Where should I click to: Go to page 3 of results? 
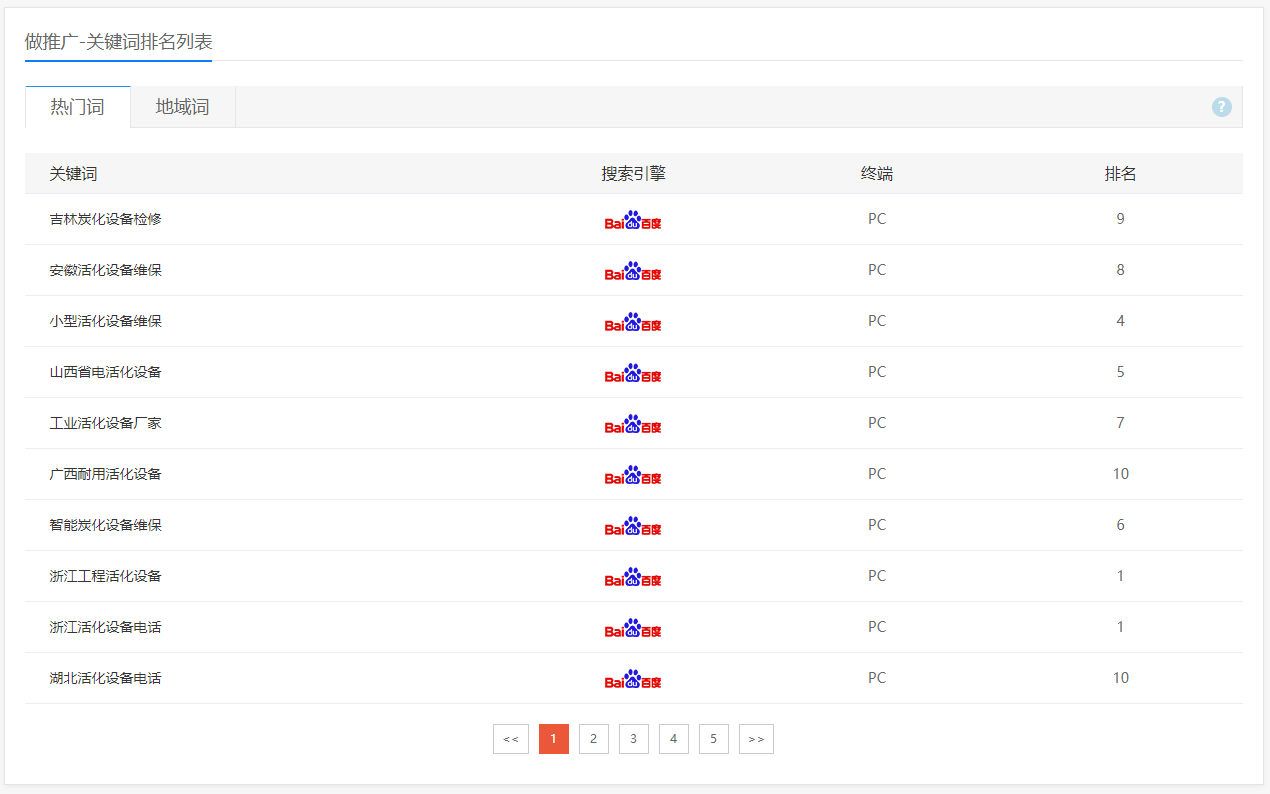coord(634,739)
